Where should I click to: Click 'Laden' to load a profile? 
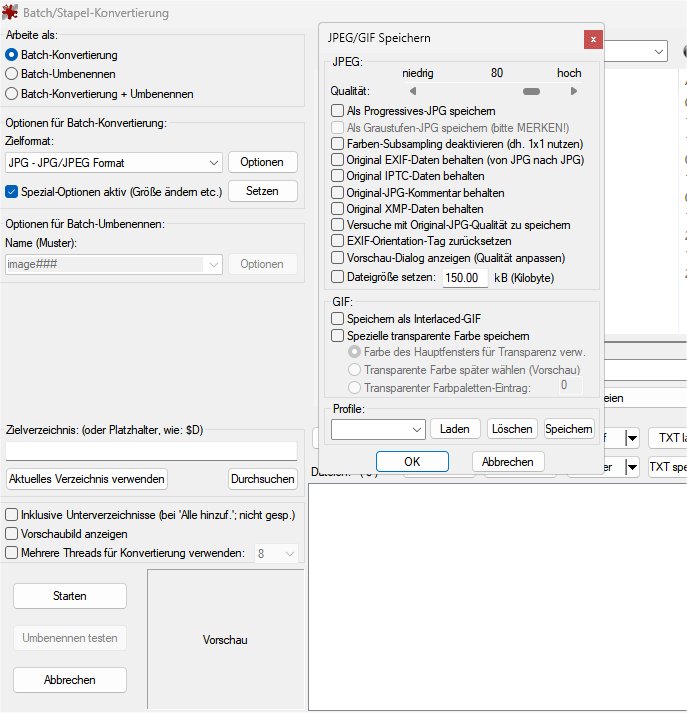coord(455,429)
